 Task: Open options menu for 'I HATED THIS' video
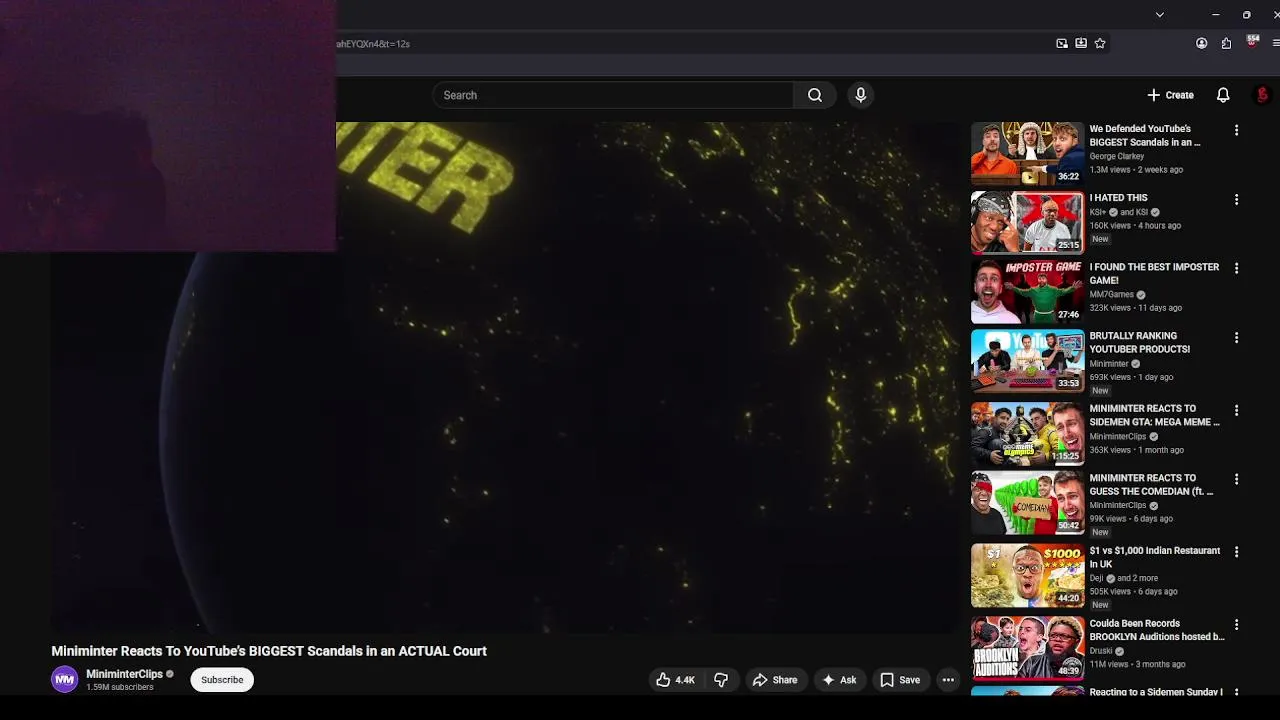1236,199
